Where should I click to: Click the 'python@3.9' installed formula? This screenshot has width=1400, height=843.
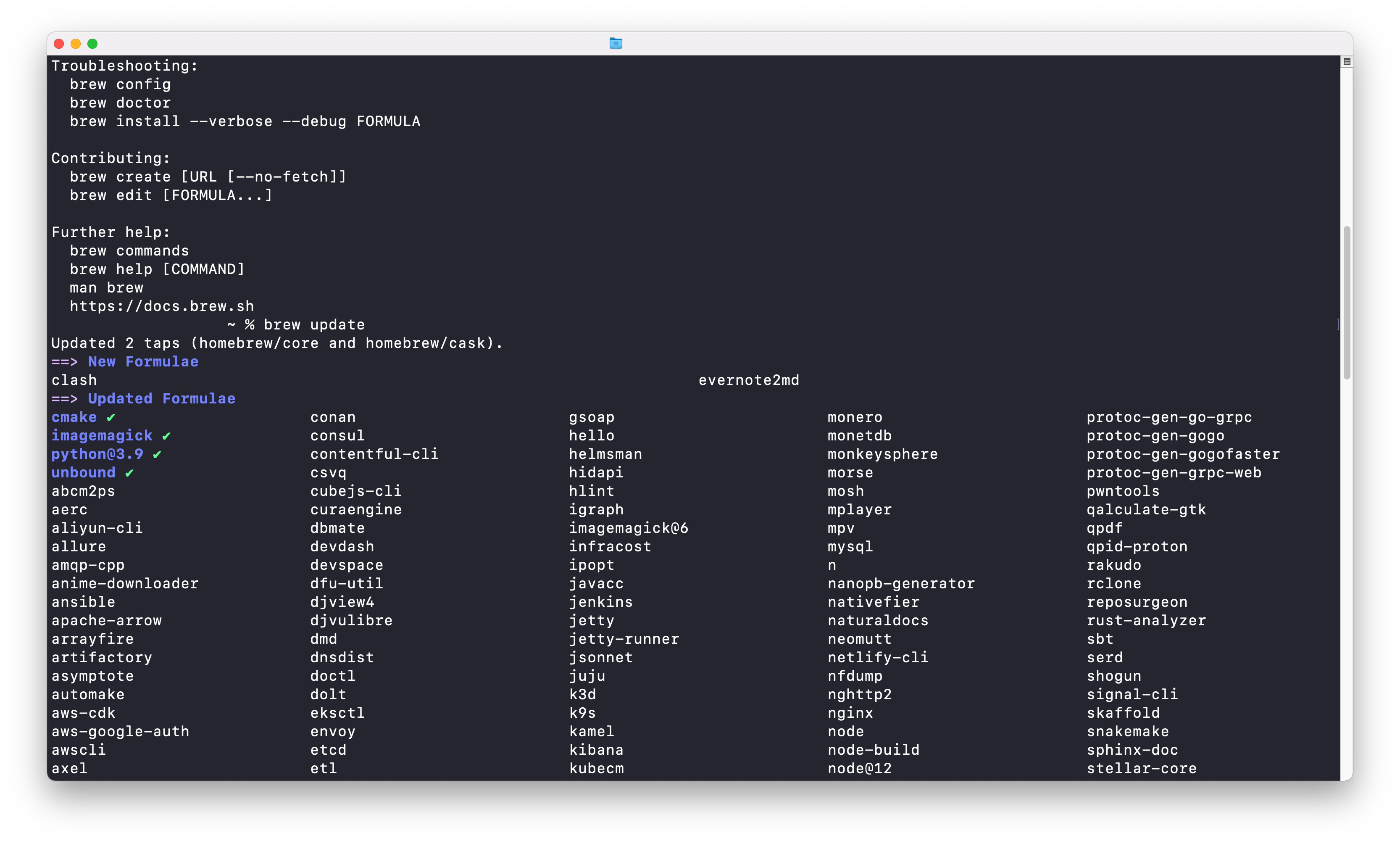pyautogui.click(x=97, y=454)
